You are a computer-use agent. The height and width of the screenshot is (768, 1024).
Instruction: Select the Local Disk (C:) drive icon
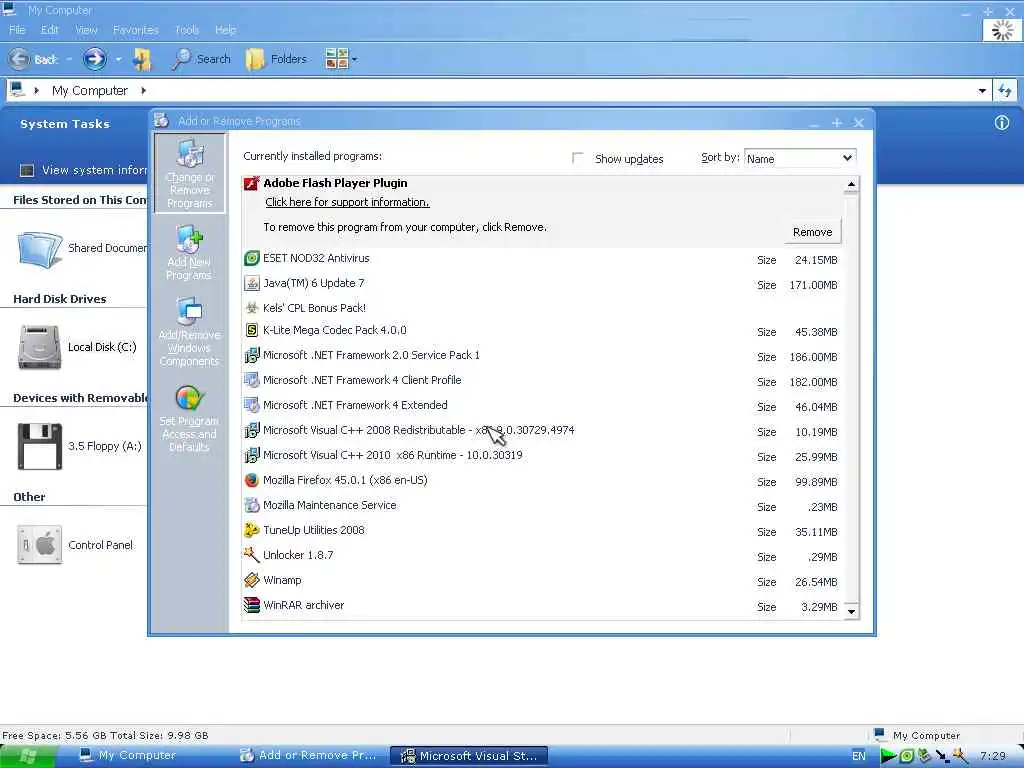pyautogui.click(x=40, y=347)
